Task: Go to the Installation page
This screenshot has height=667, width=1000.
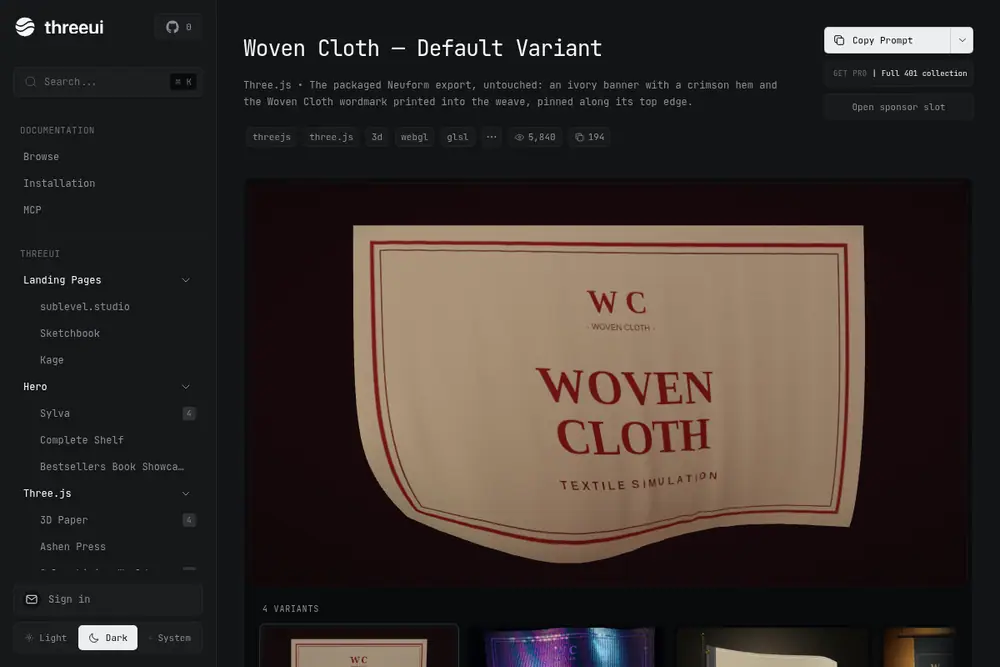Action: pyautogui.click(x=59, y=183)
